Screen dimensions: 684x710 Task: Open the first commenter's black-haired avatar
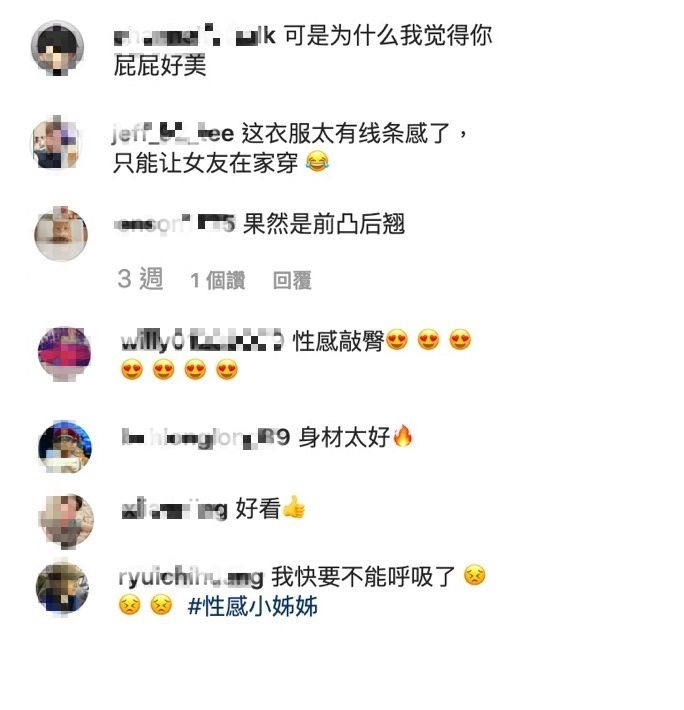tap(57, 48)
